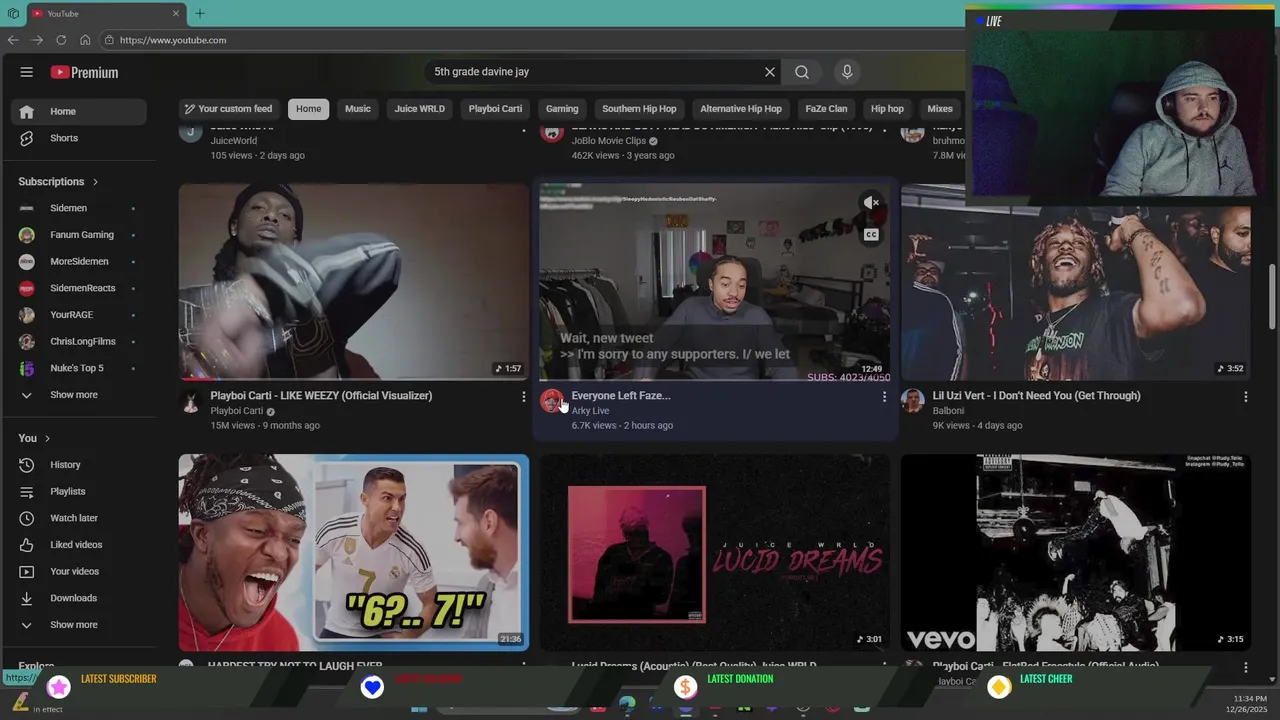This screenshot has width=1280, height=720.
Task: Select the Juice WRLD filter chip
Action: pos(420,109)
